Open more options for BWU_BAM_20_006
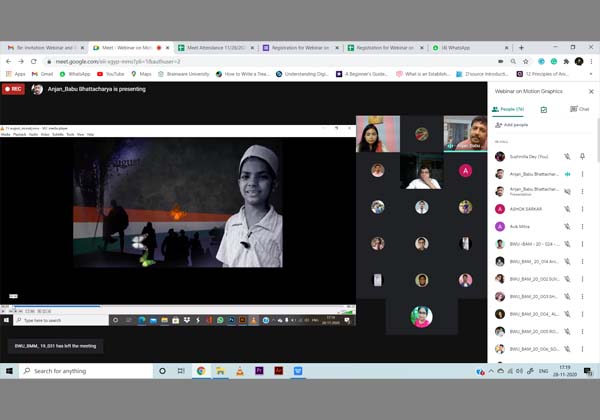The width and height of the screenshot is (600, 420). [582, 349]
